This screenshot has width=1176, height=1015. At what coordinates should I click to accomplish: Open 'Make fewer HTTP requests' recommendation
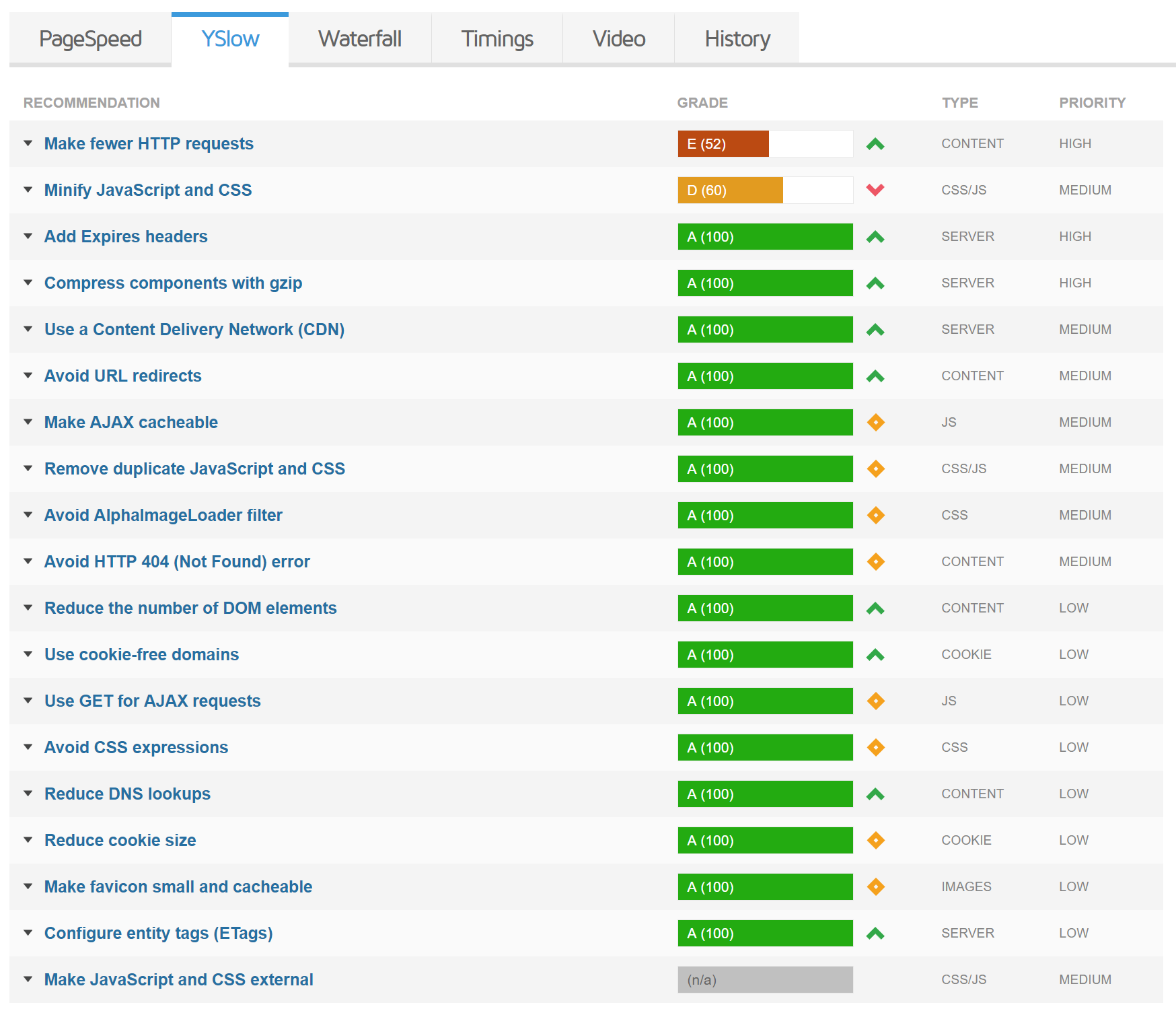coord(149,143)
